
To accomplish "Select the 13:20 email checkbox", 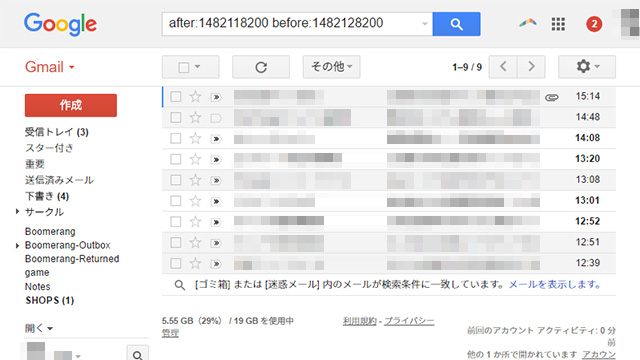I will coord(176,159).
